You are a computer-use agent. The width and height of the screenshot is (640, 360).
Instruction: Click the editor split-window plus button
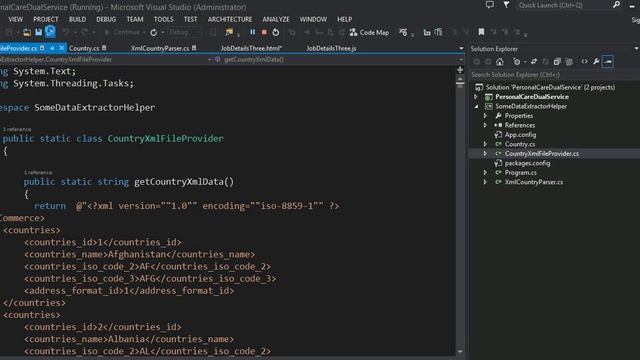[460, 70]
